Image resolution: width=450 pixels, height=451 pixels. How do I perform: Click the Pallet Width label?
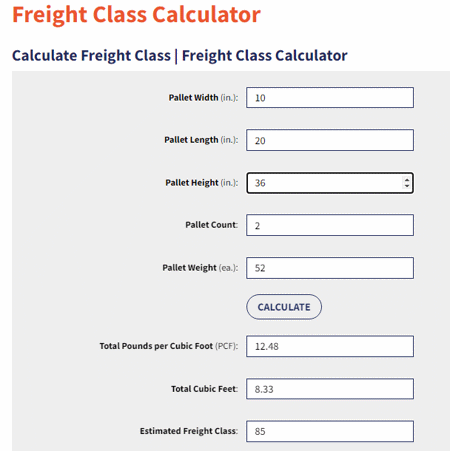click(x=203, y=98)
